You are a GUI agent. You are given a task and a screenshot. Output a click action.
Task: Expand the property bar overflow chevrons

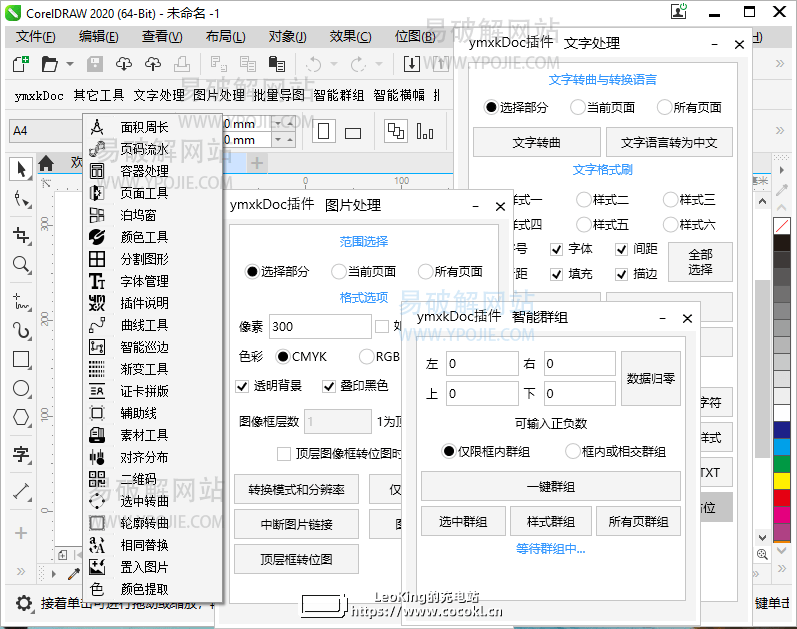coord(780,131)
